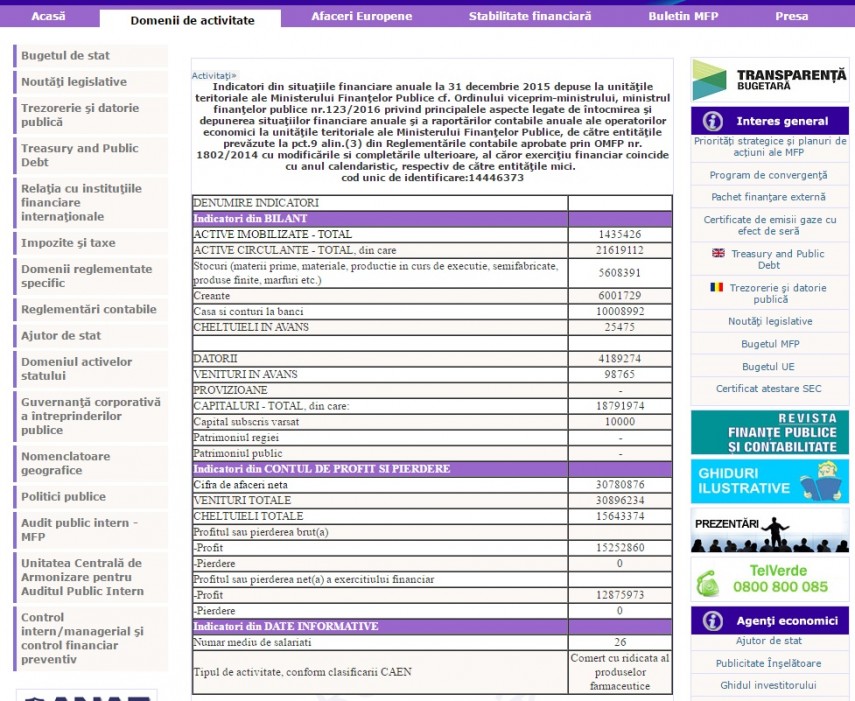Image resolution: width=855 pixels, height=701 pixels.
Task: Select the Stabilitate financiară tab
Action: (x=530, y=17)
